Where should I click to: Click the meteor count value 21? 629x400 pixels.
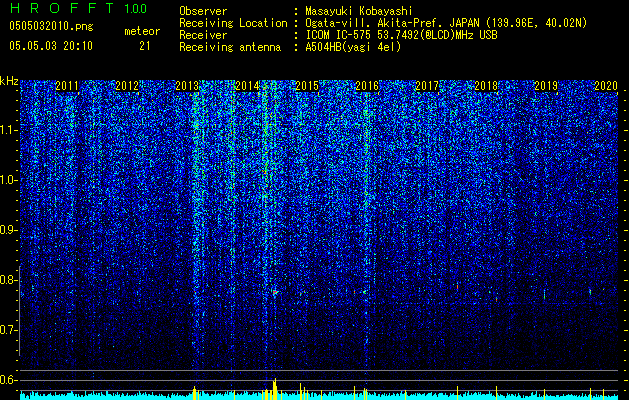click(x=144, y=46)
